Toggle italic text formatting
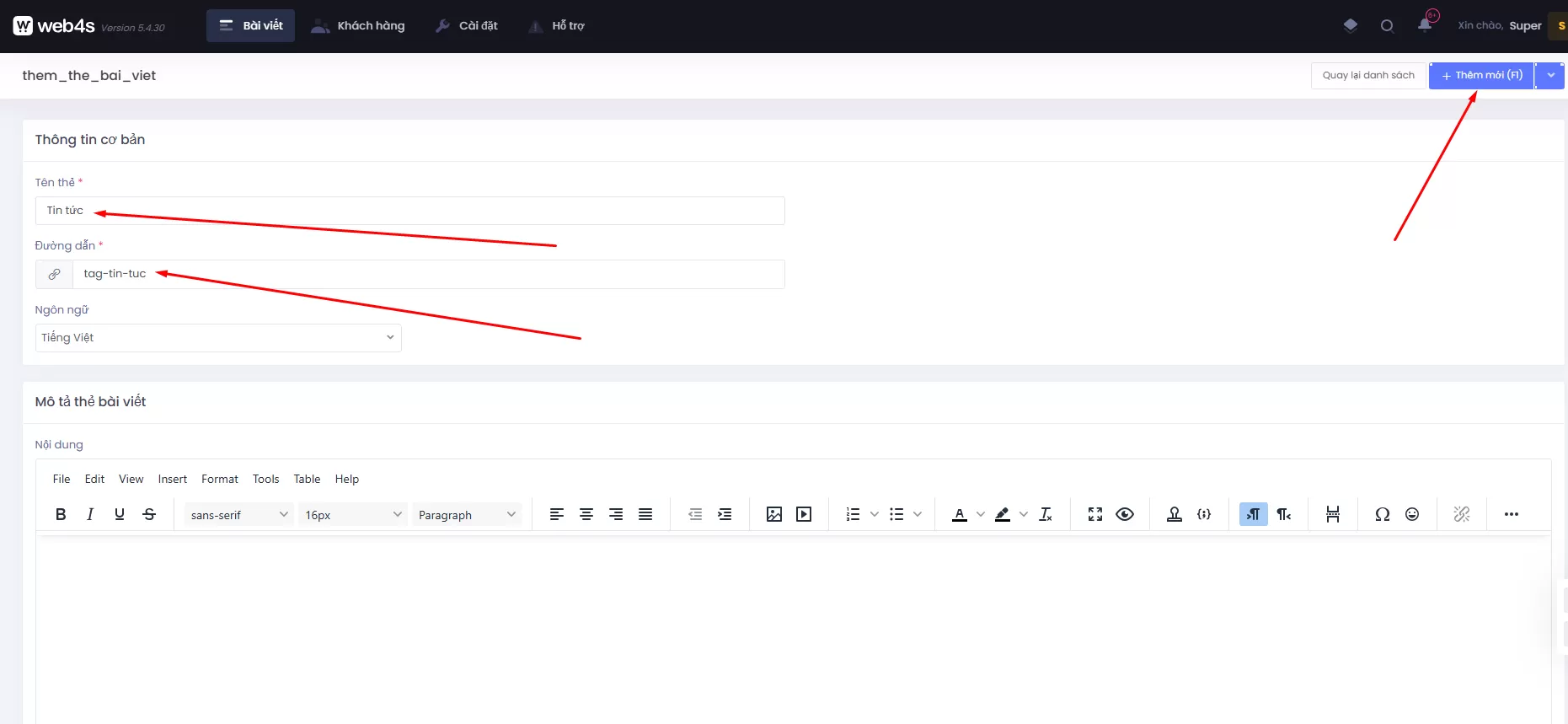Image resolution: width=1568 pixels, height=724 pixels. click(90, 514)
